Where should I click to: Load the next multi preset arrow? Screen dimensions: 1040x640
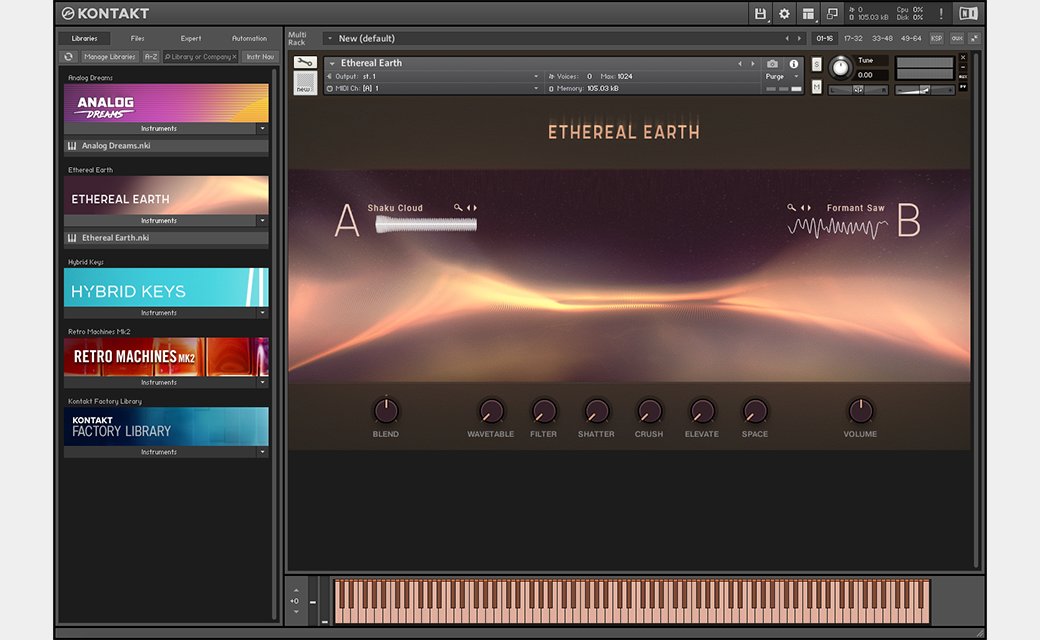[799, 38]
